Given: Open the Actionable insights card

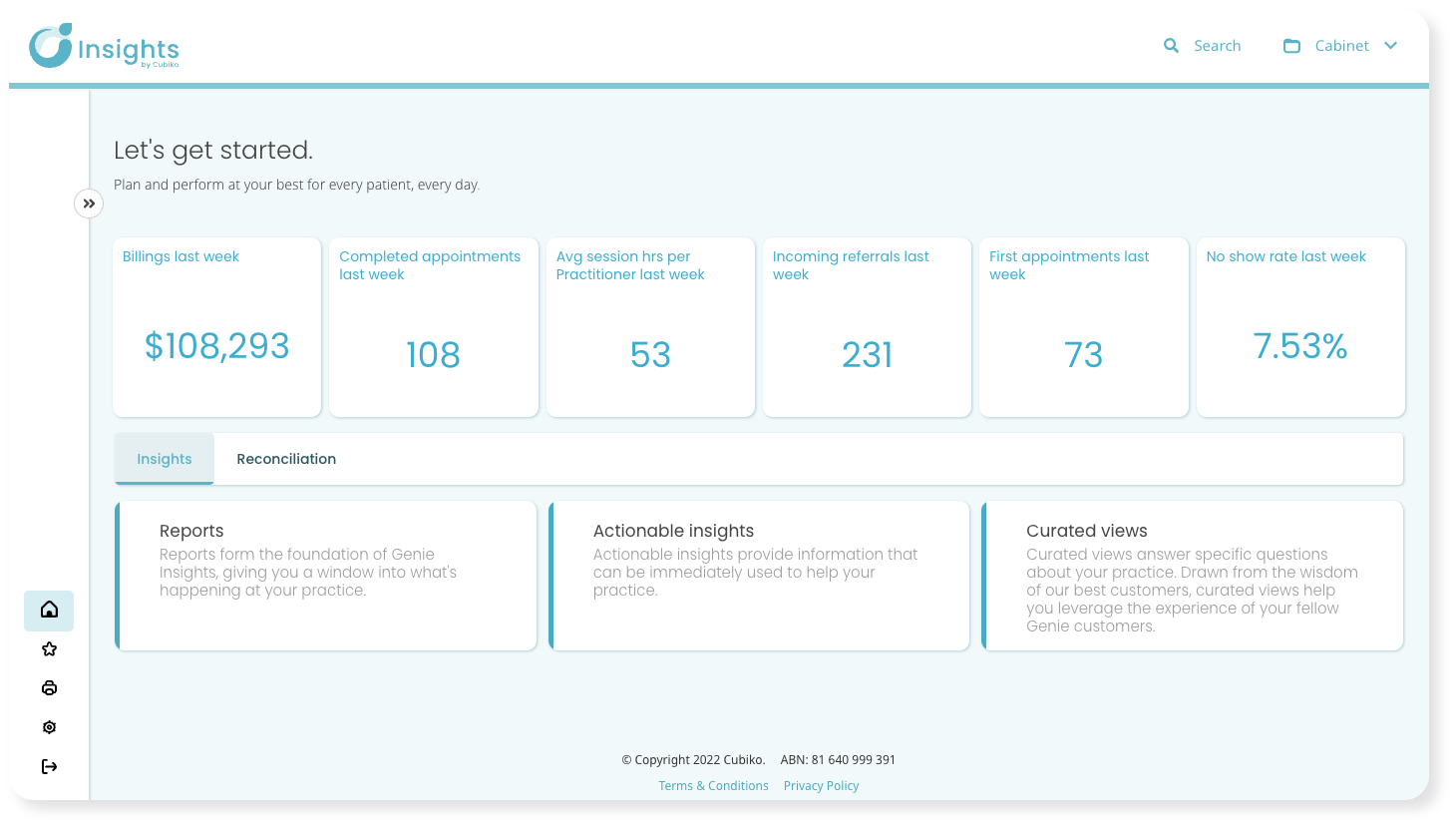Looking at the screenshot, I should [760, 576].
